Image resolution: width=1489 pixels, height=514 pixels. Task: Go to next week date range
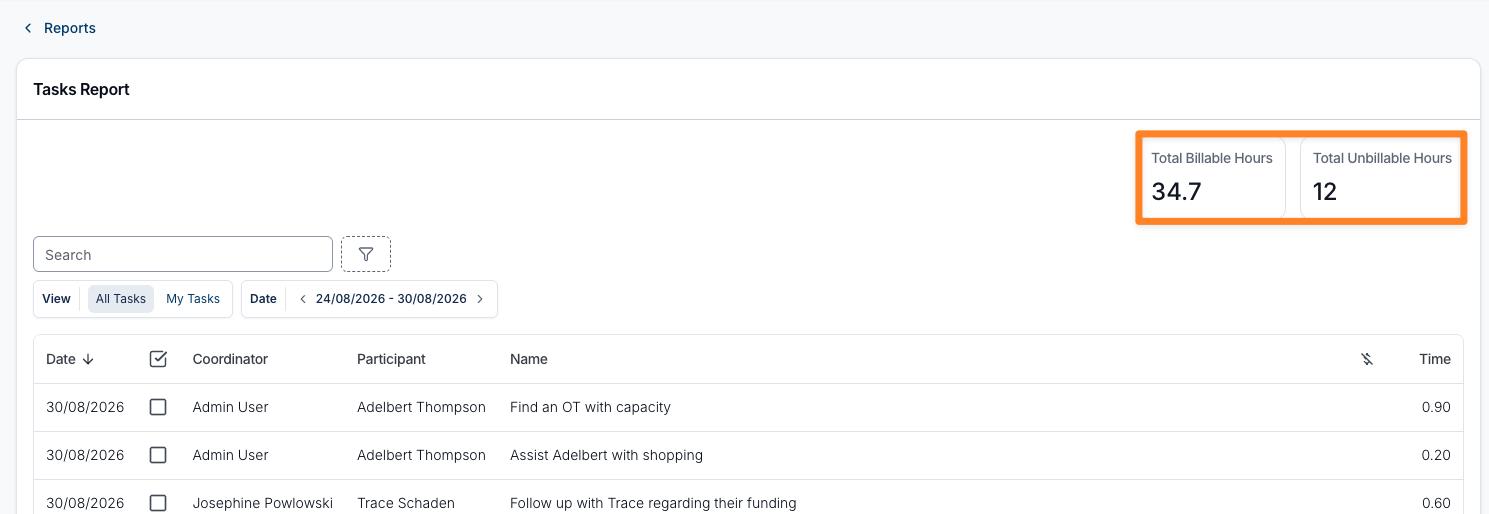coord(480,299)
